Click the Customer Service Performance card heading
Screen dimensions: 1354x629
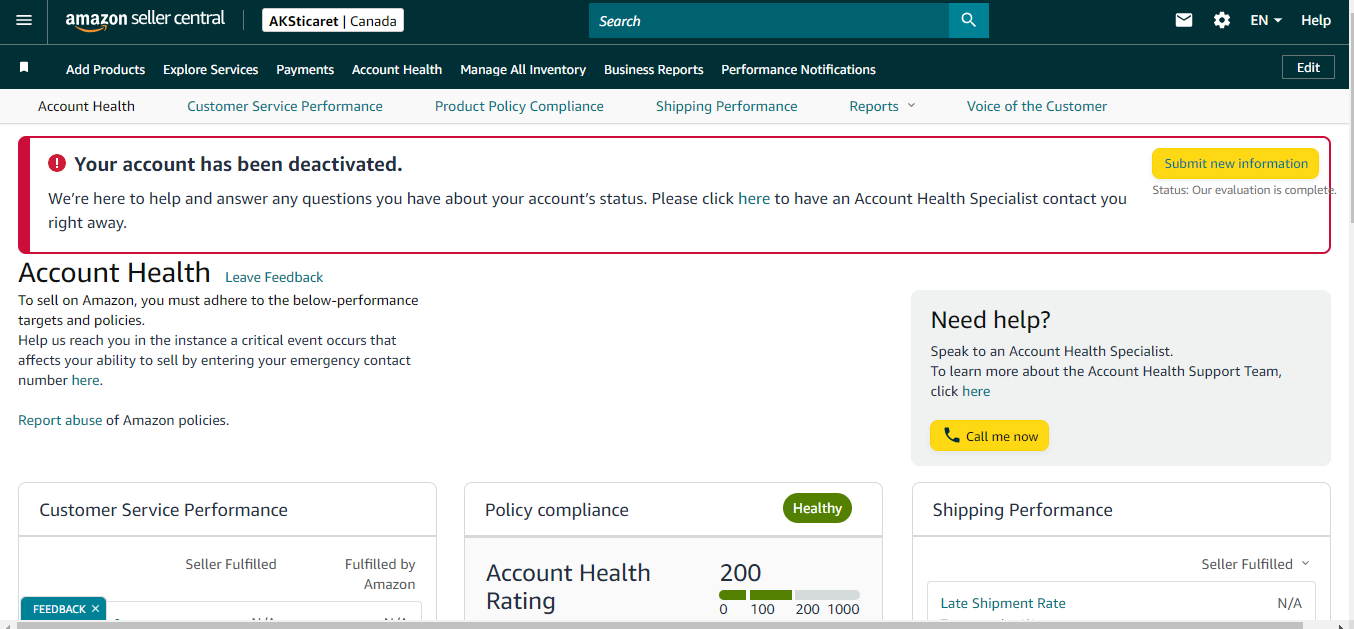pyautogui.click(x=163, y=510)
